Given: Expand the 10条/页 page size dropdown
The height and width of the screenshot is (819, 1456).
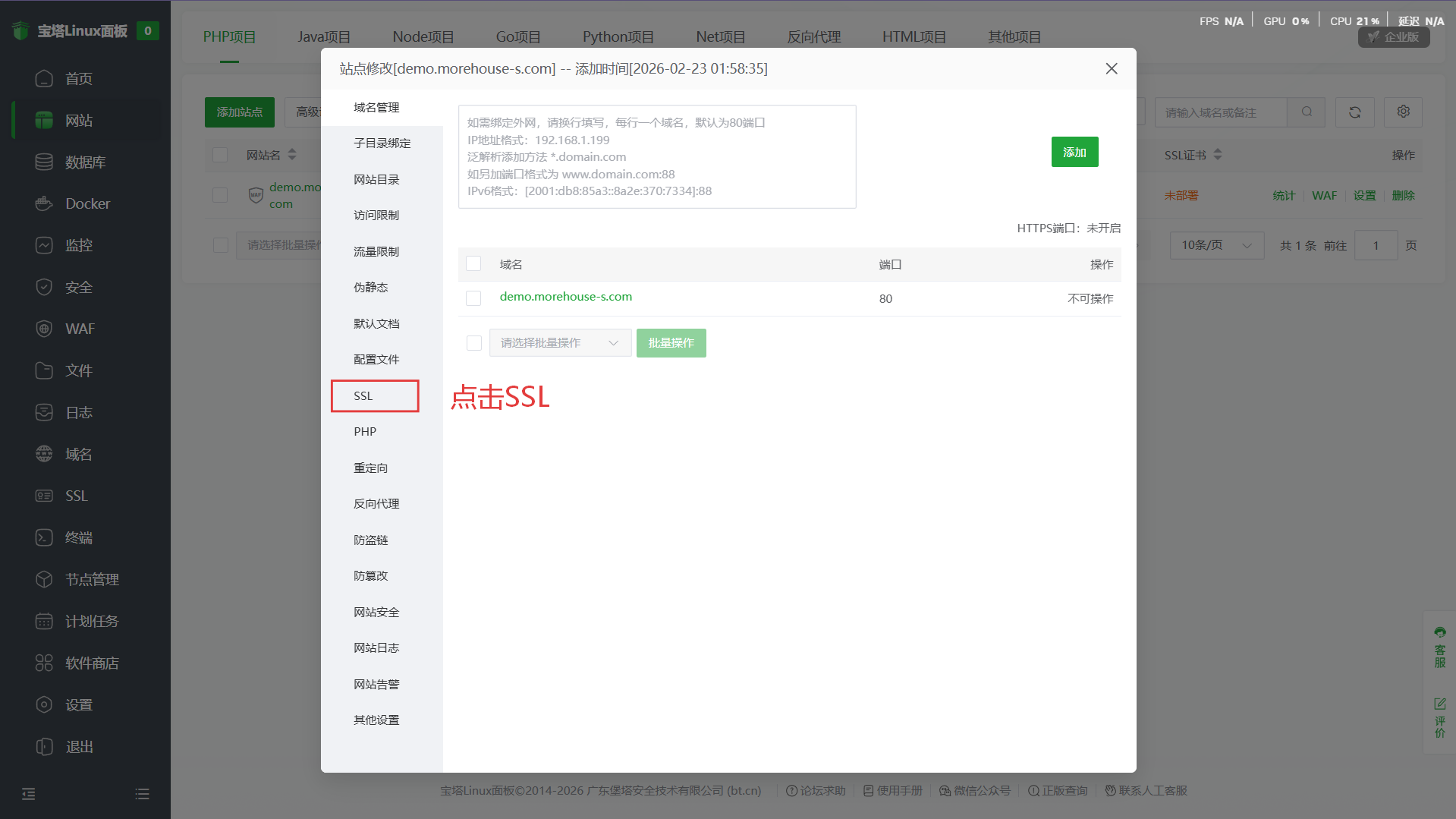Looking at the screenshot, I should 1216,245.
